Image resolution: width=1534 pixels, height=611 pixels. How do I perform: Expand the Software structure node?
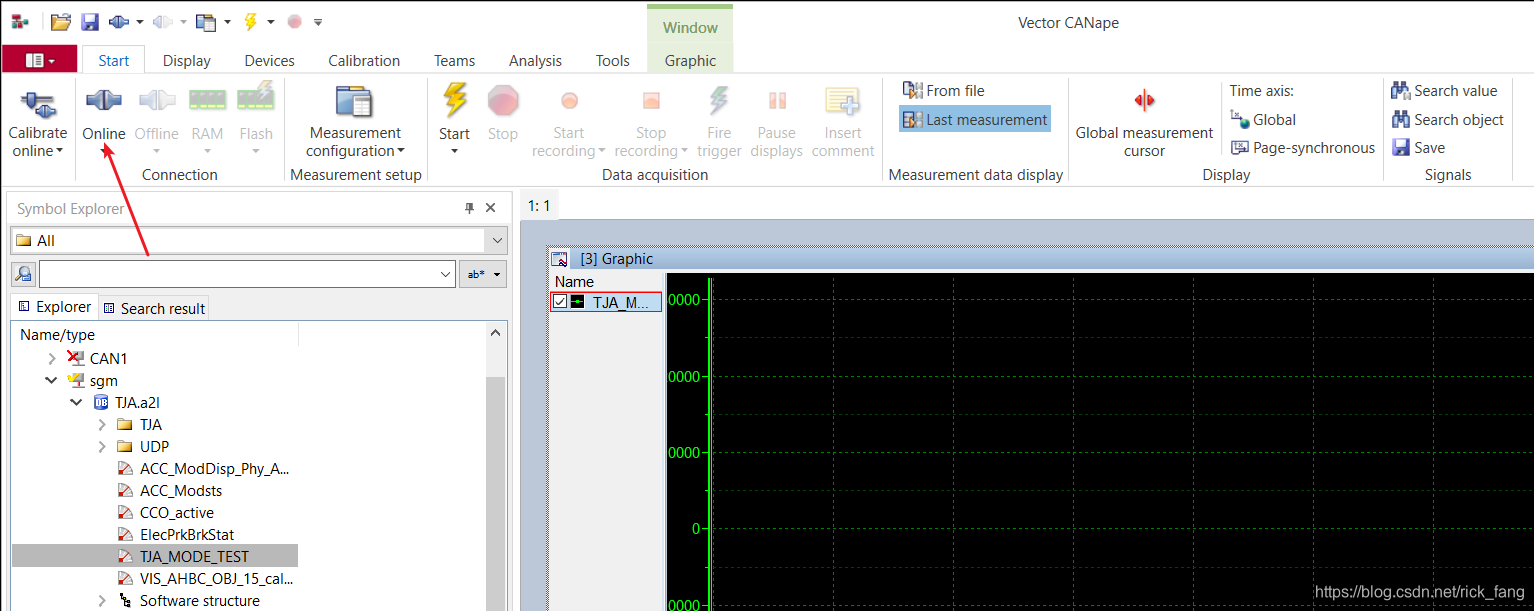pyautogui.click(x=101, y=600)
